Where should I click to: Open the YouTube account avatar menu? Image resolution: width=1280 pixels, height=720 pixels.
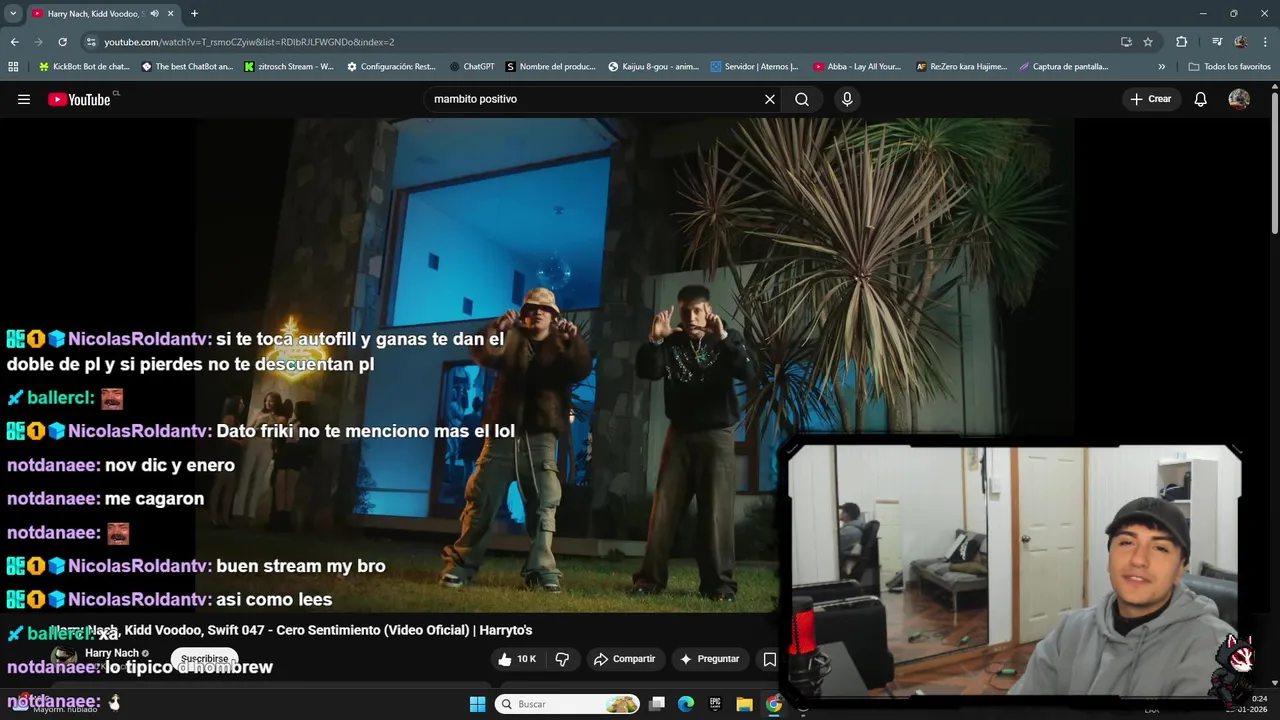(x=1239, y=99)
